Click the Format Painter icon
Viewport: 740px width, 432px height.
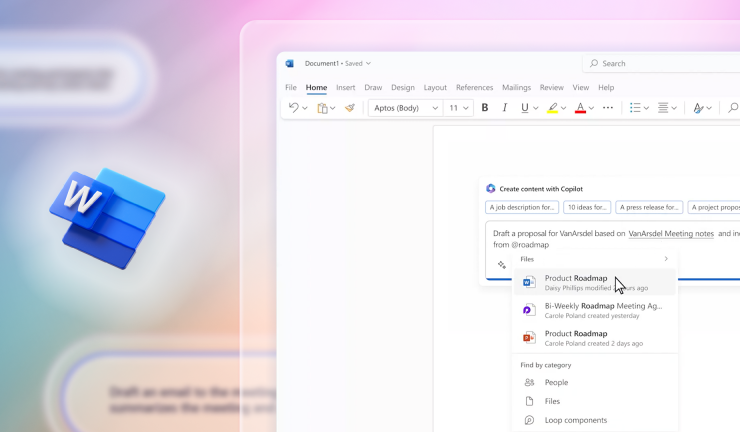350,108
